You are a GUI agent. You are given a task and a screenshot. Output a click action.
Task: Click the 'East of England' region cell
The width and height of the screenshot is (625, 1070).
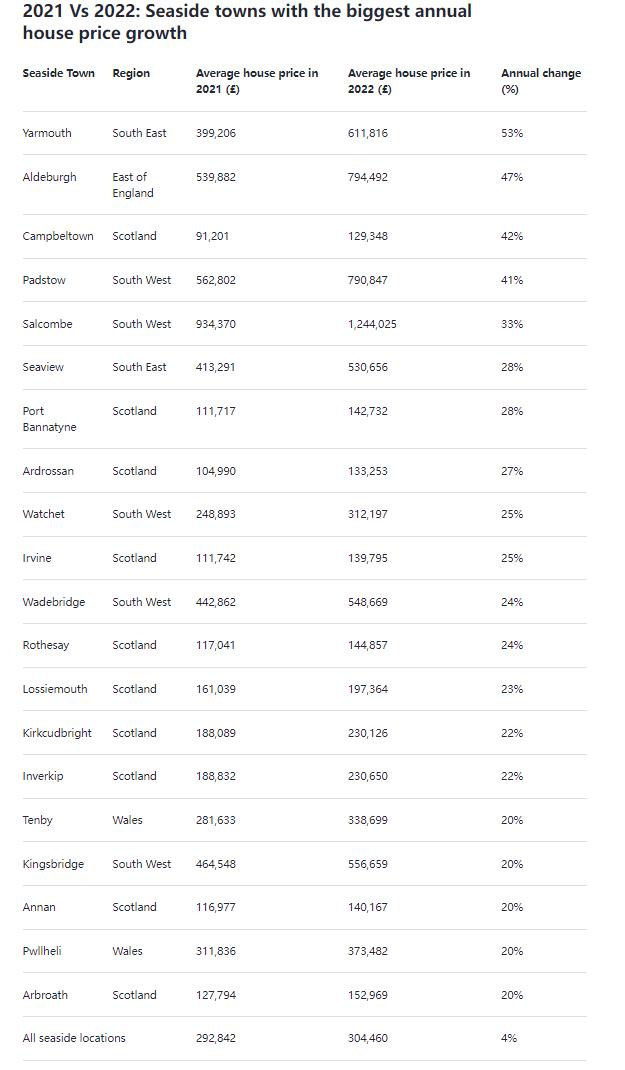[x=133, y=185]
